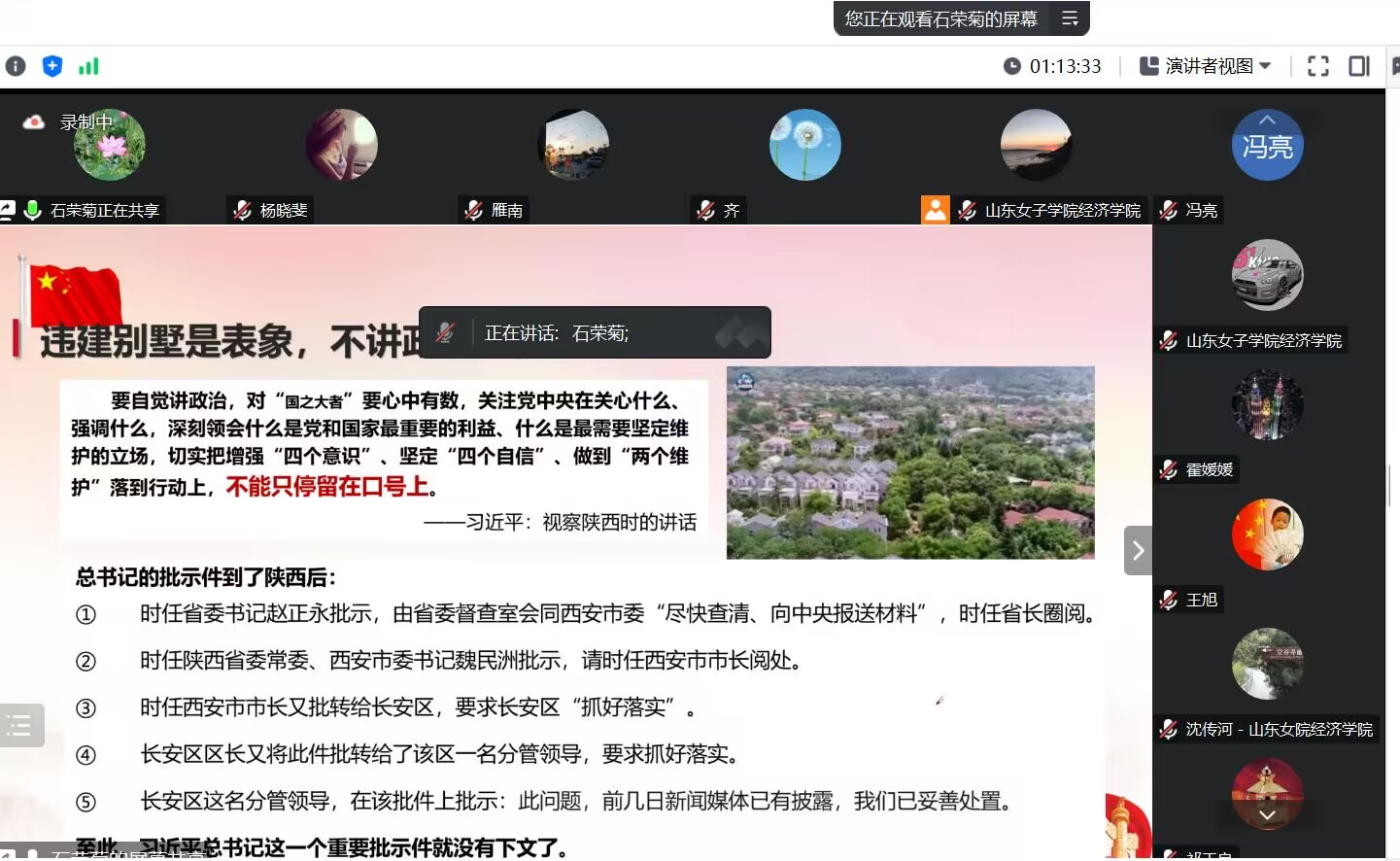Click the meeting info icon
This screenshot has width=1400, height=861.
click(x=16, y=66)
